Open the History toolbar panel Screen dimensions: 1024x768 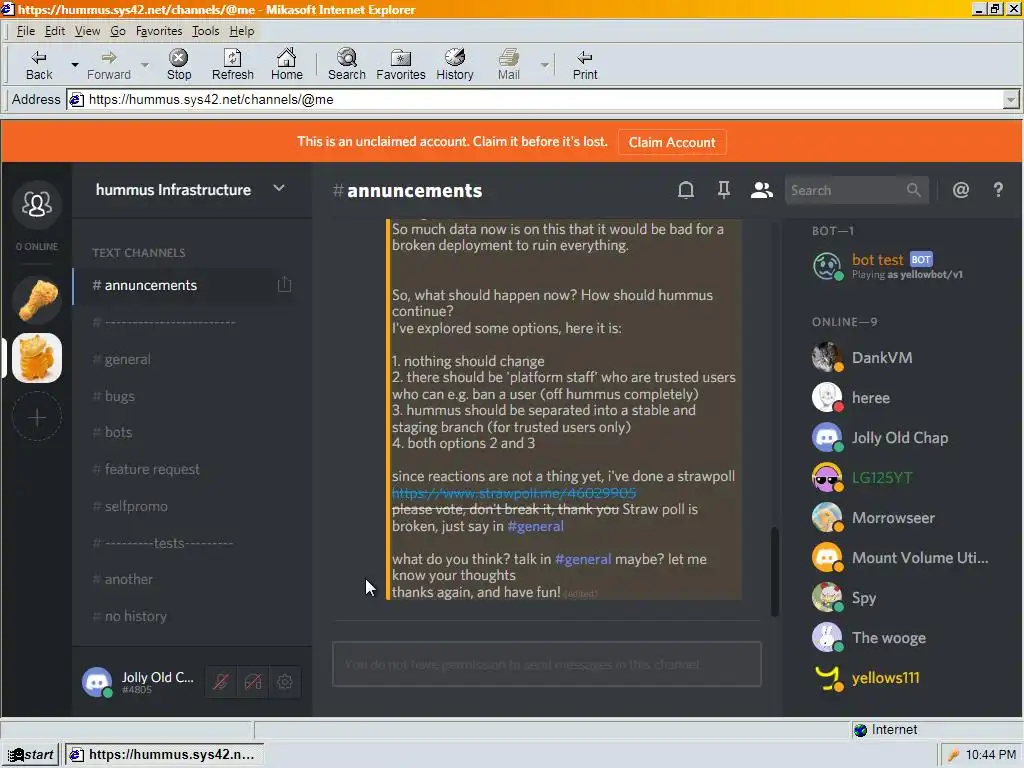coord(455,65)
